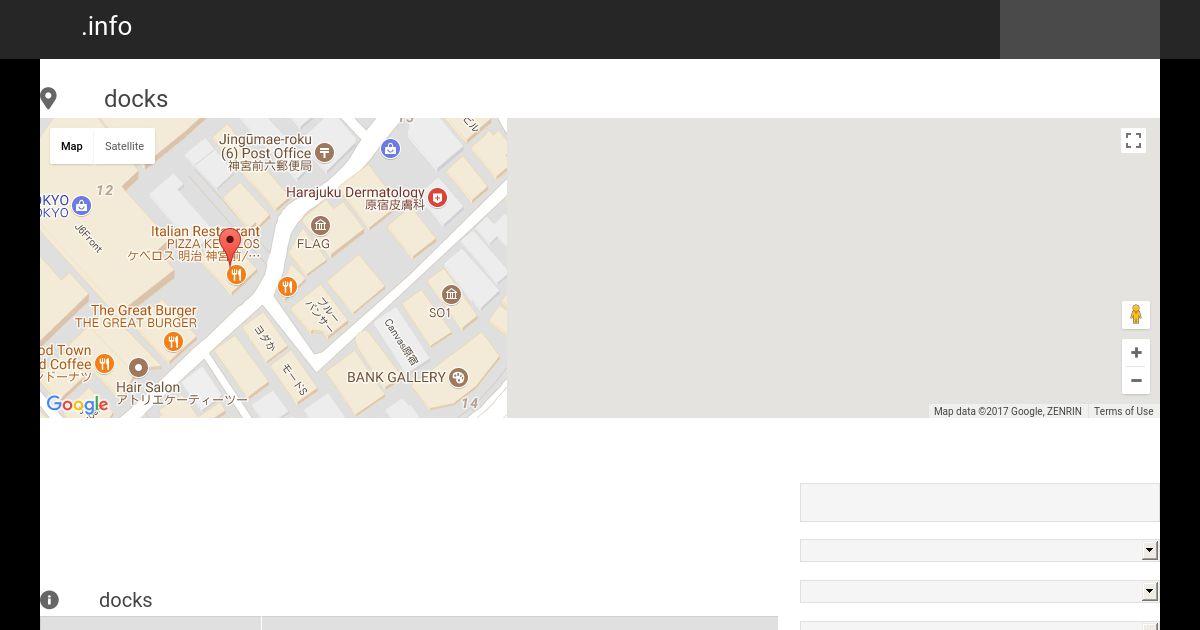Screen dimensions: 1200x630
Task: Click the 'Hair Salon' map label
Action: [148, 387]
